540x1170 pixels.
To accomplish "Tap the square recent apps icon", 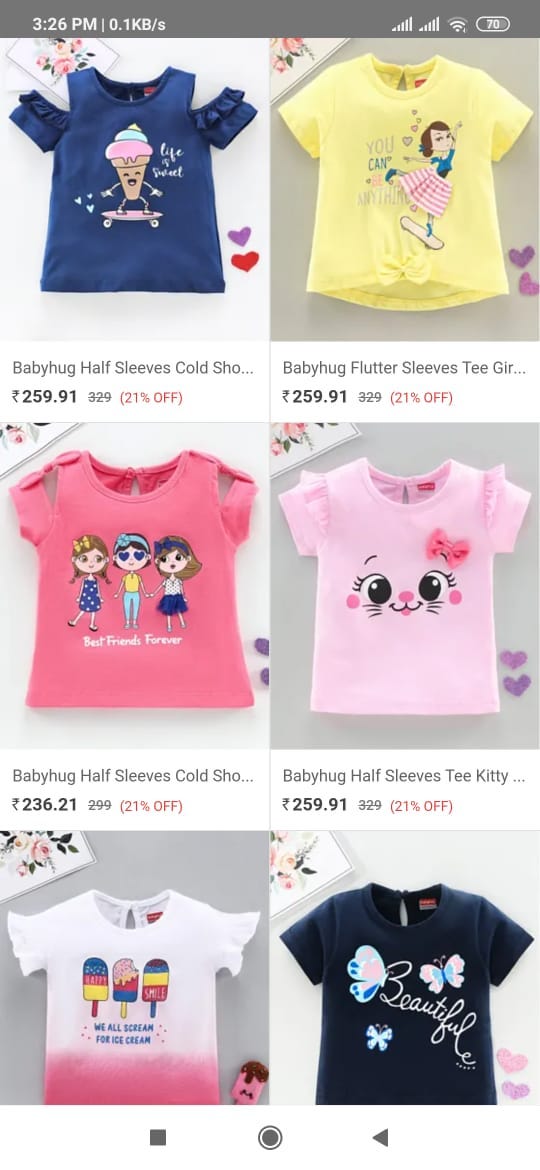I will [157, 1137].
